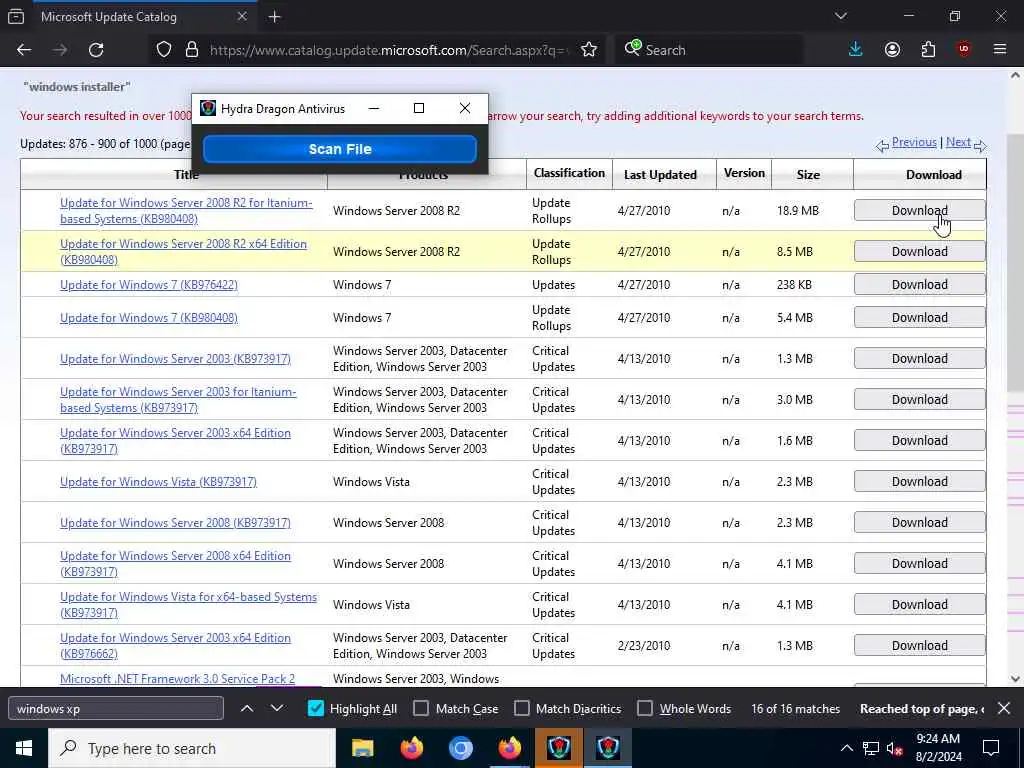This screenshot has height=768, width=1024.
Task: Open the Firefox hamburger menu
Action: [1000, 50]
